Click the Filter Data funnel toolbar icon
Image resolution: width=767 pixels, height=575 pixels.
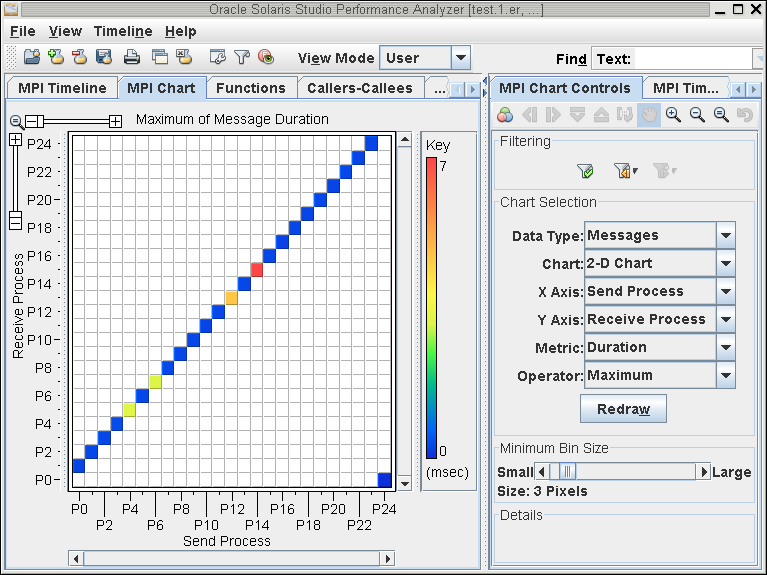coord(242,57)
